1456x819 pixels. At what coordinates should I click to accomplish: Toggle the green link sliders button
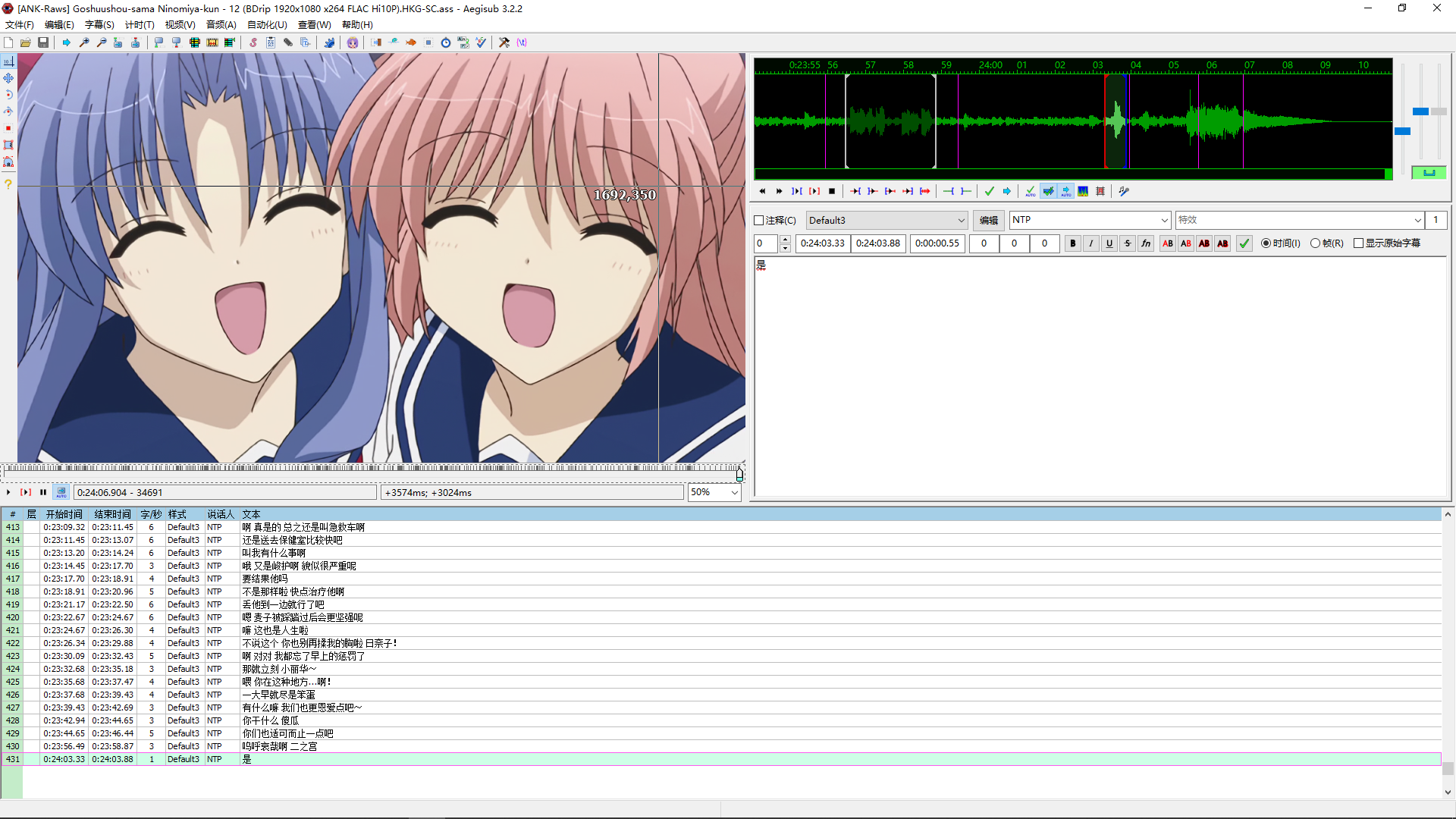pos(1429,173)
